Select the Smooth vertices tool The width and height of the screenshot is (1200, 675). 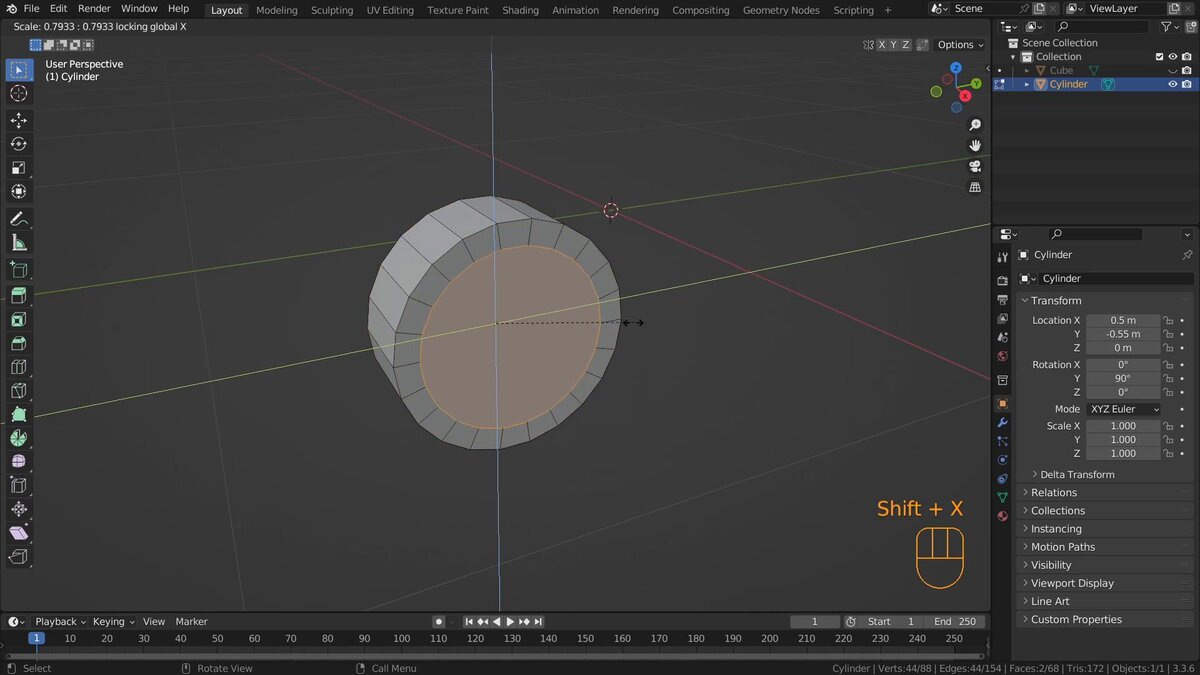[x=19, y=462]
